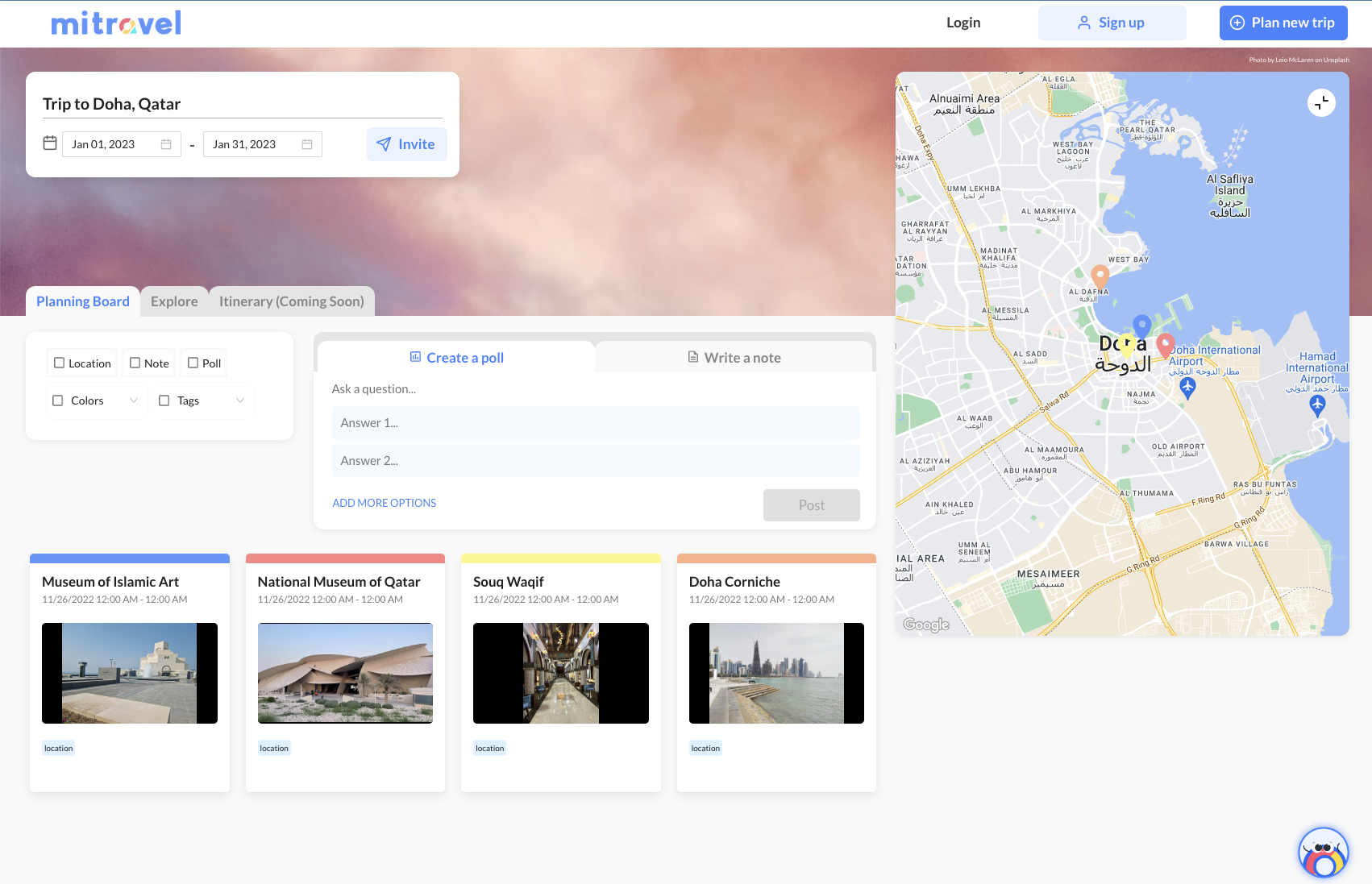Click the yellow color bar on Souq Waqif card
Screen dimensions: 1372x884
pos(560,558)
